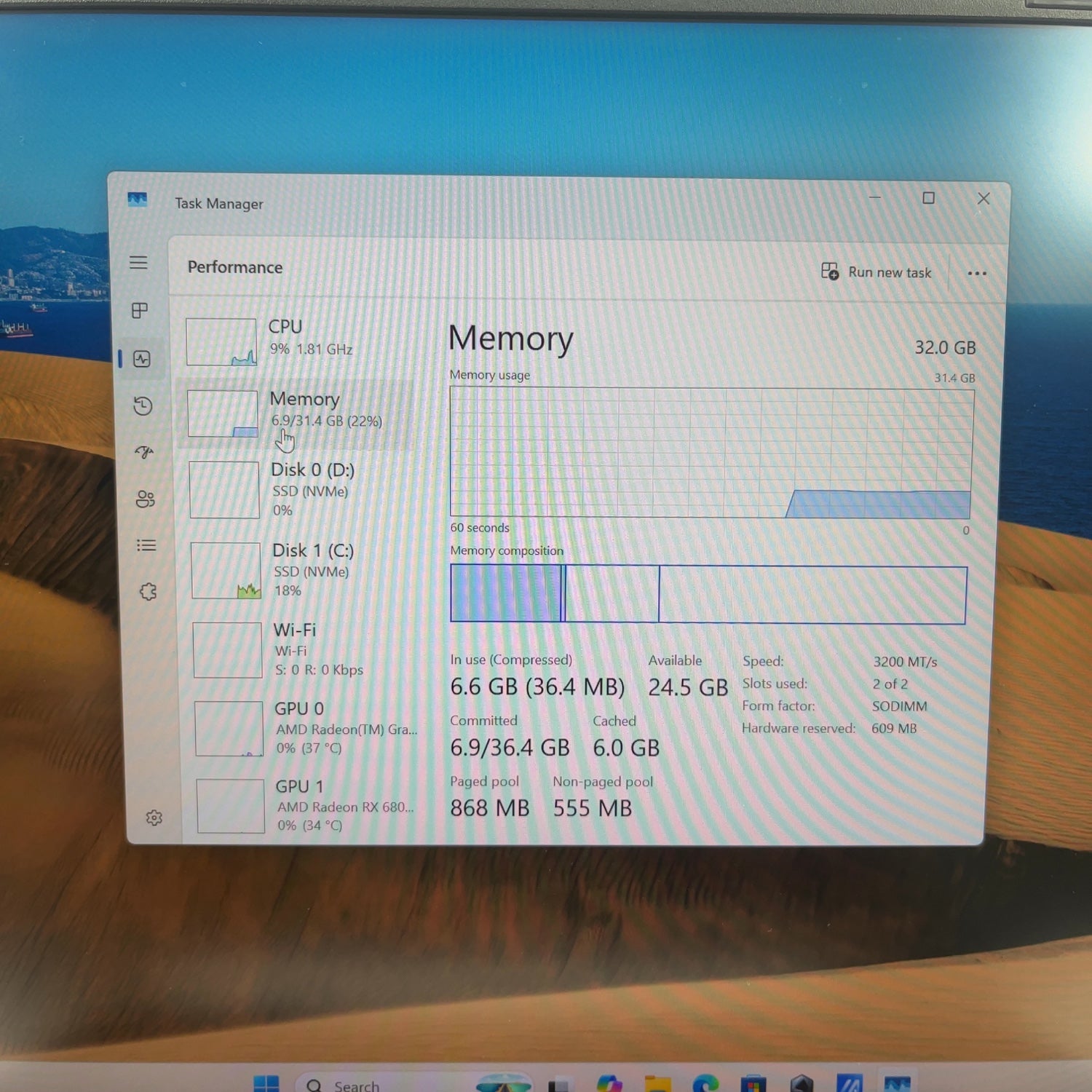Open the App history sidebar icon

(143, 405)
